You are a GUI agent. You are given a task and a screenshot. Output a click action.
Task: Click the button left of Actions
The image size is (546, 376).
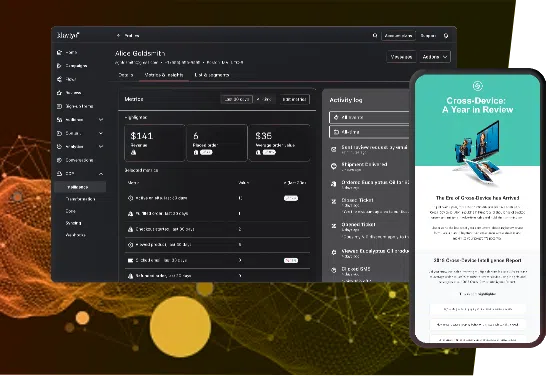point(401,57)
